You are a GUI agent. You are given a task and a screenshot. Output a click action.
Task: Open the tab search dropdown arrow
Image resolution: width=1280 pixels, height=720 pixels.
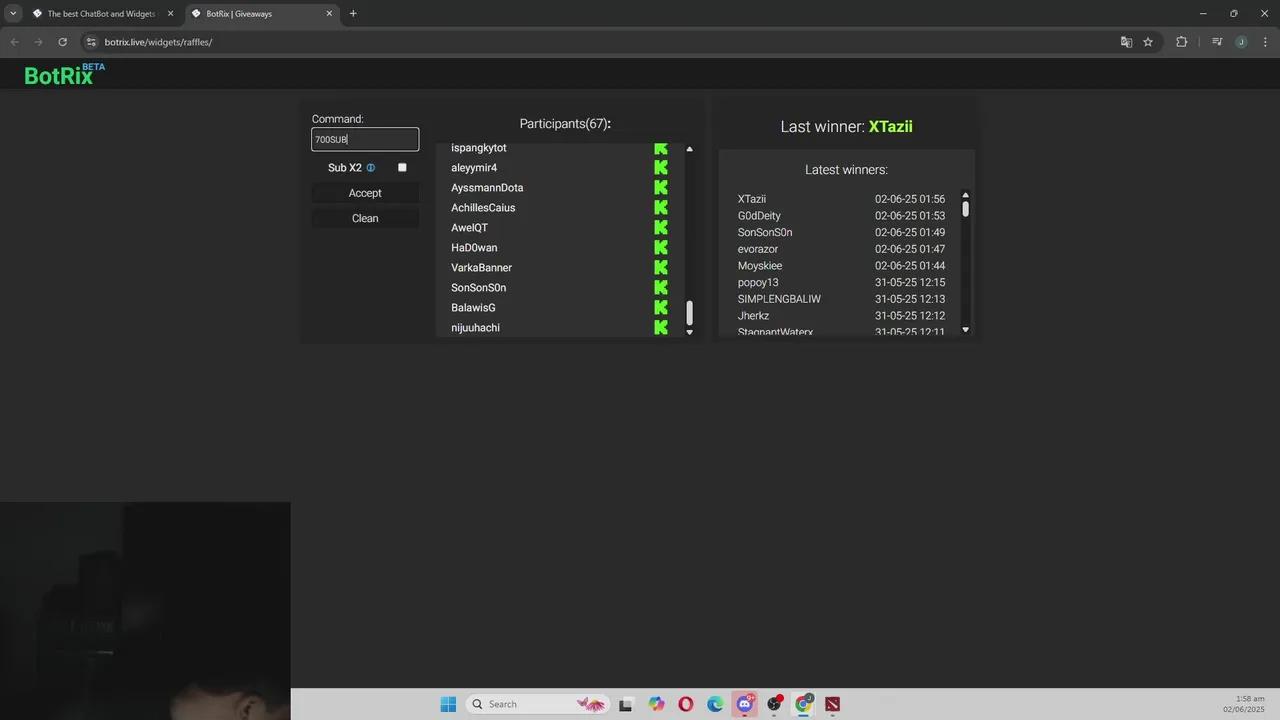[13, 14]
